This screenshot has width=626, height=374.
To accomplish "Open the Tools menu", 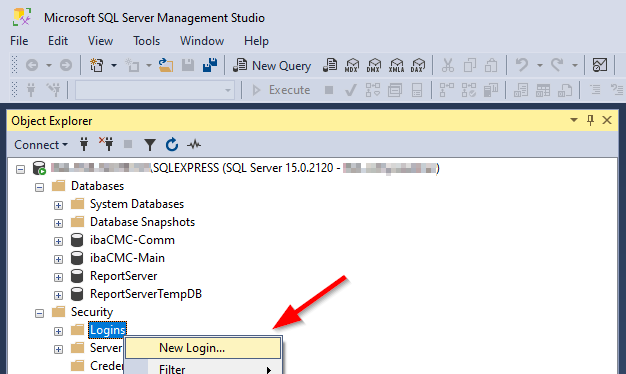I will (147, 41).
